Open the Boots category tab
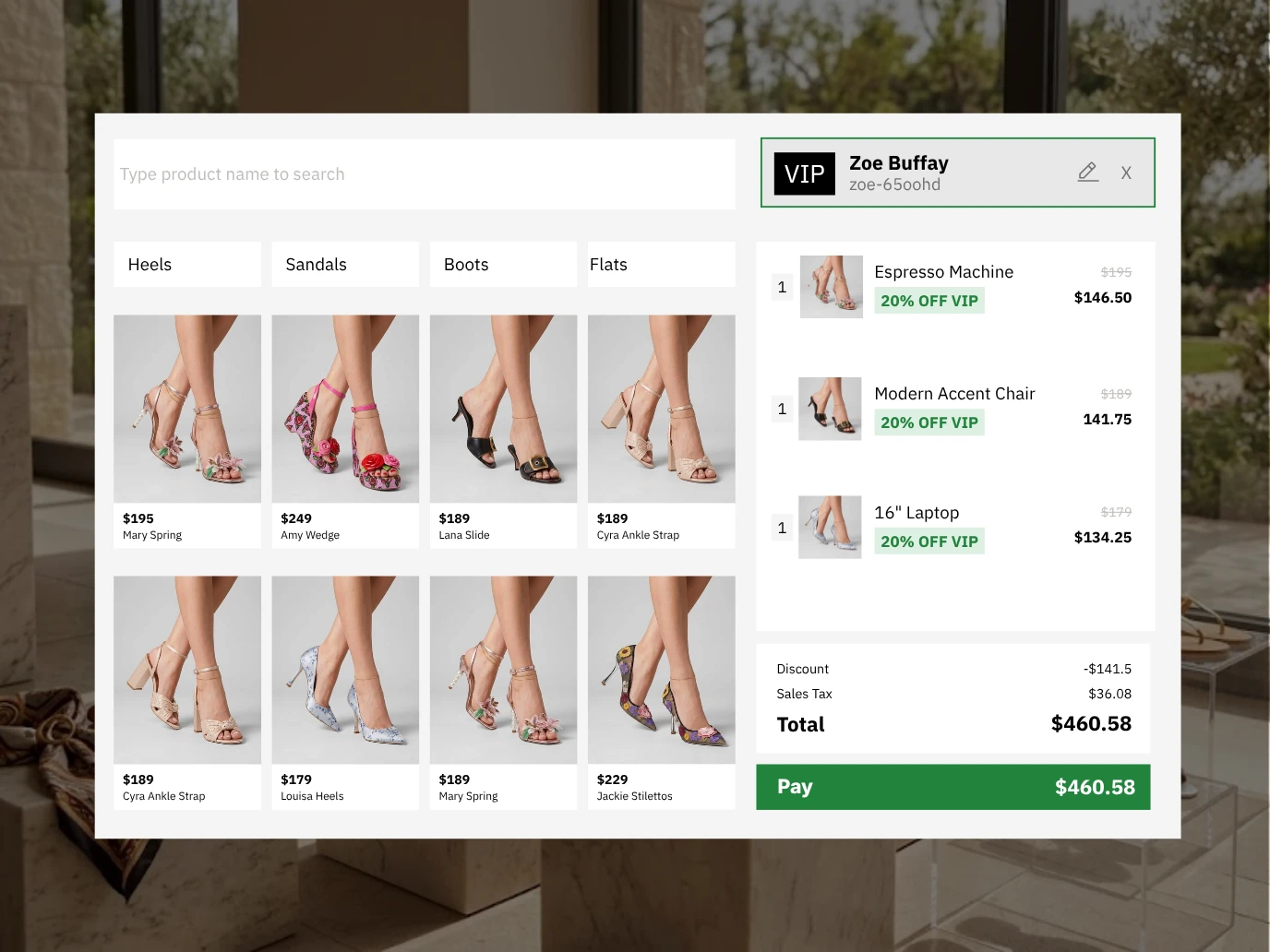This screenshot has width=1270, height=952. [503, 265]
